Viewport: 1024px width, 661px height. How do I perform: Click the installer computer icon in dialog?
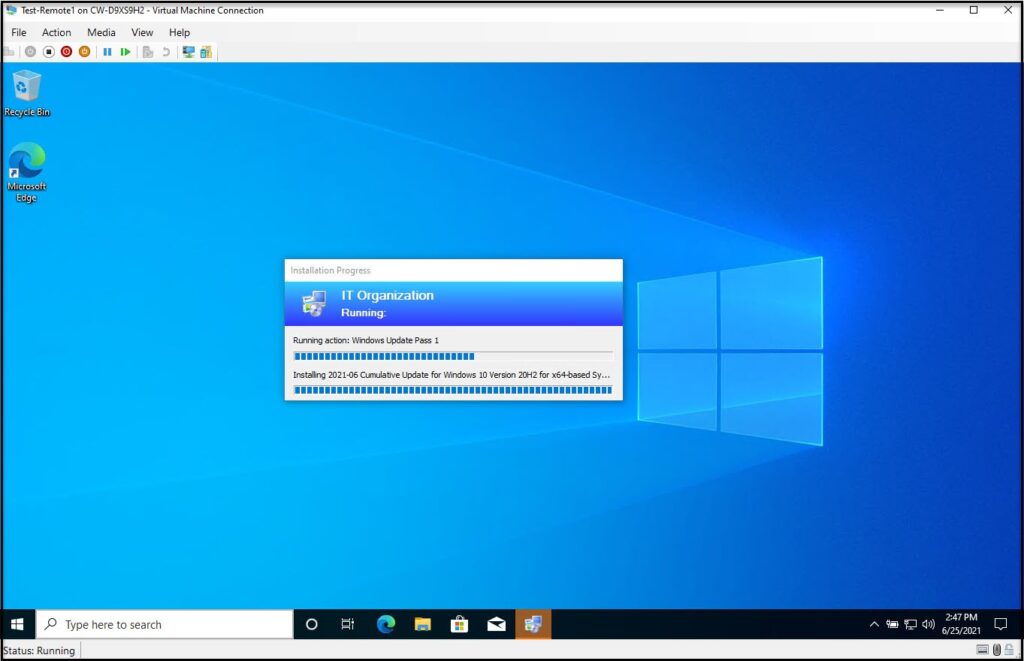coord(314,304)
